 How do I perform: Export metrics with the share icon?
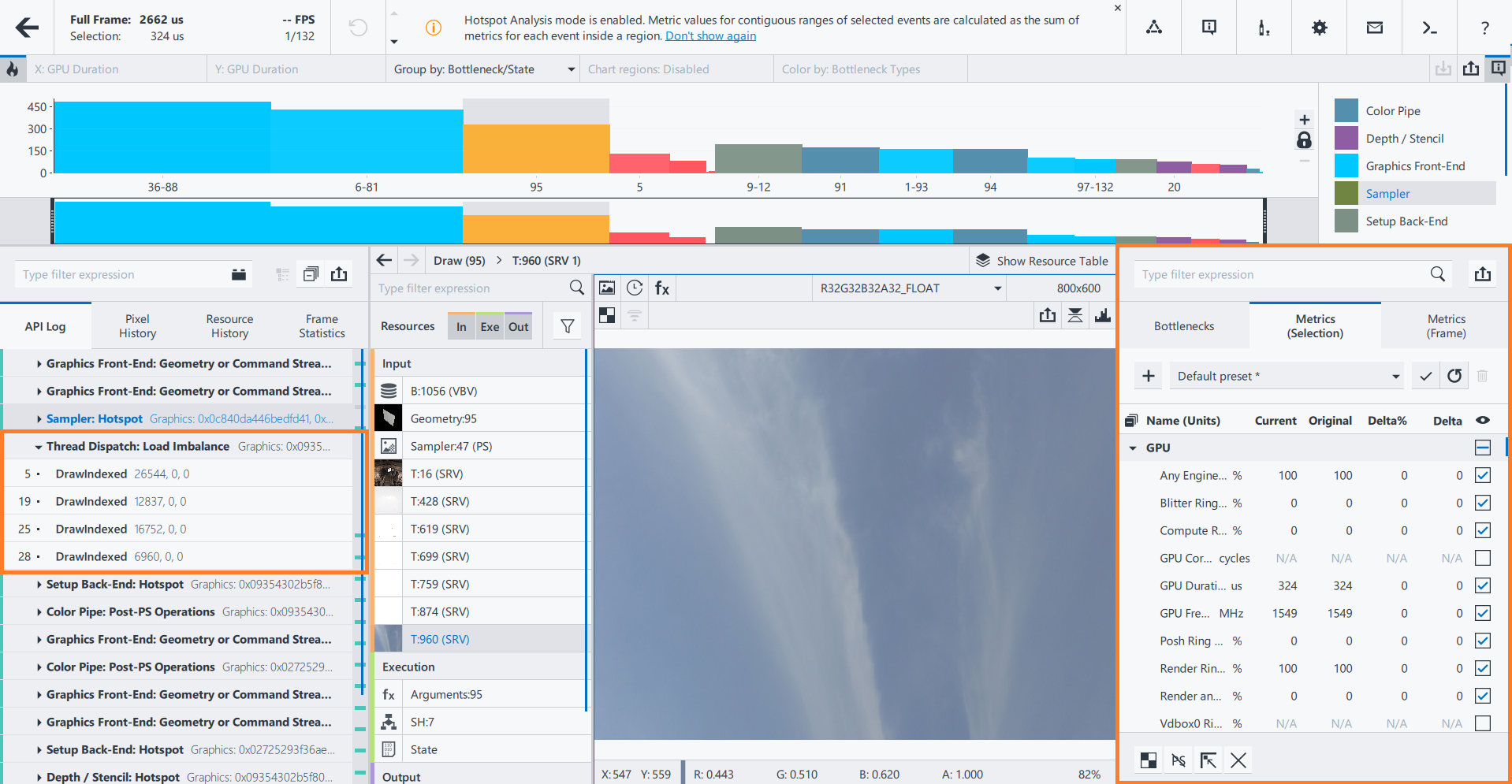[x=1483, y=273]
